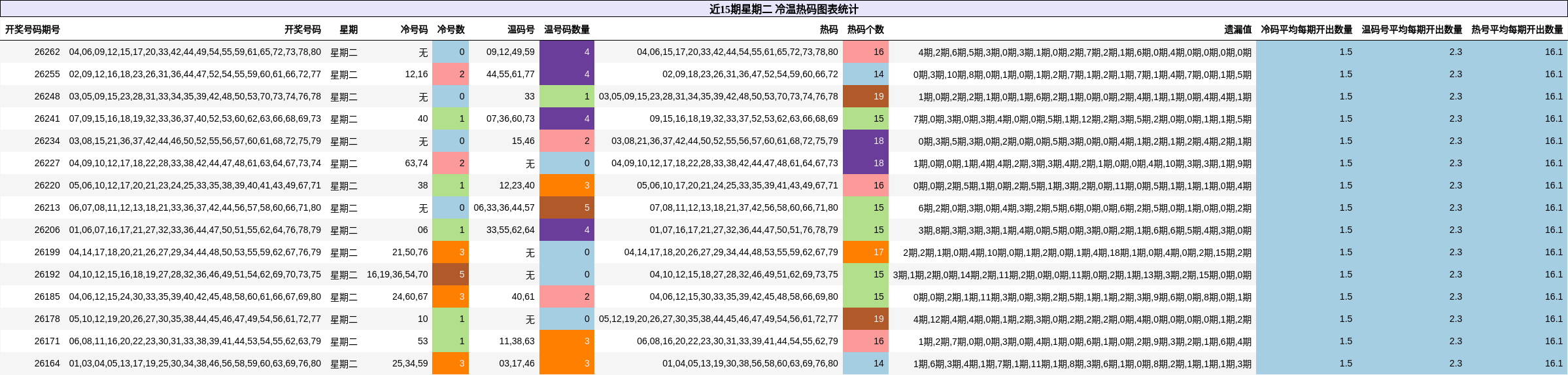
Task: Click warm numbers cell 33,55,62,64
Action: coord(511,230)
